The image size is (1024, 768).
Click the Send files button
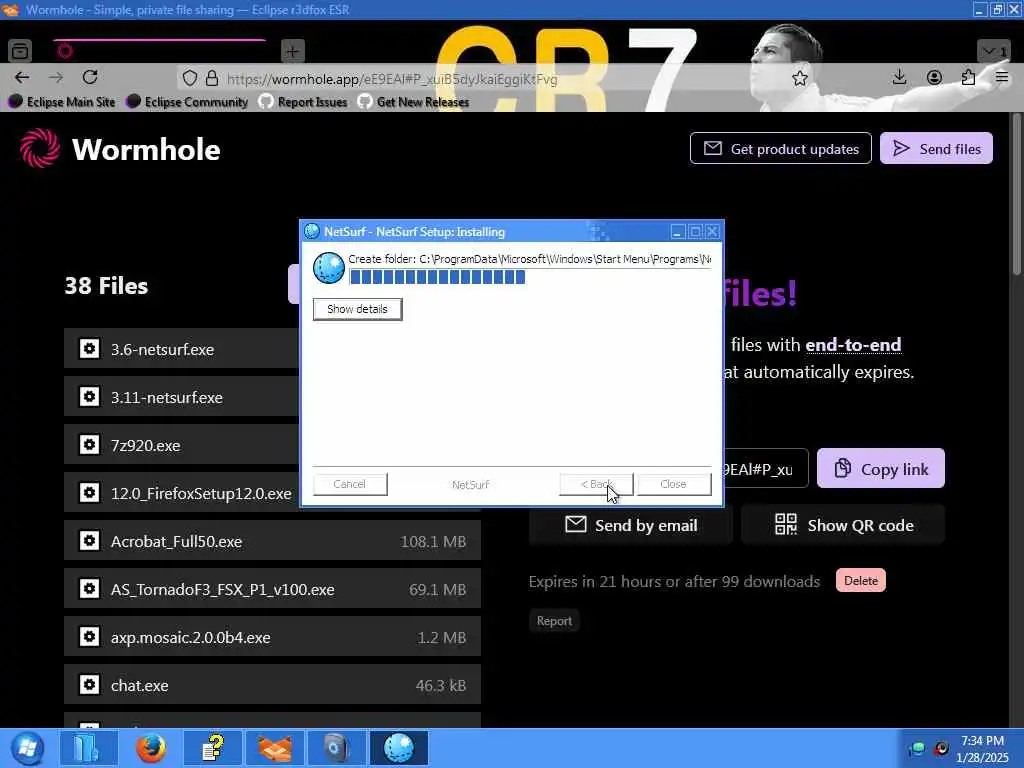pos(936,148)
